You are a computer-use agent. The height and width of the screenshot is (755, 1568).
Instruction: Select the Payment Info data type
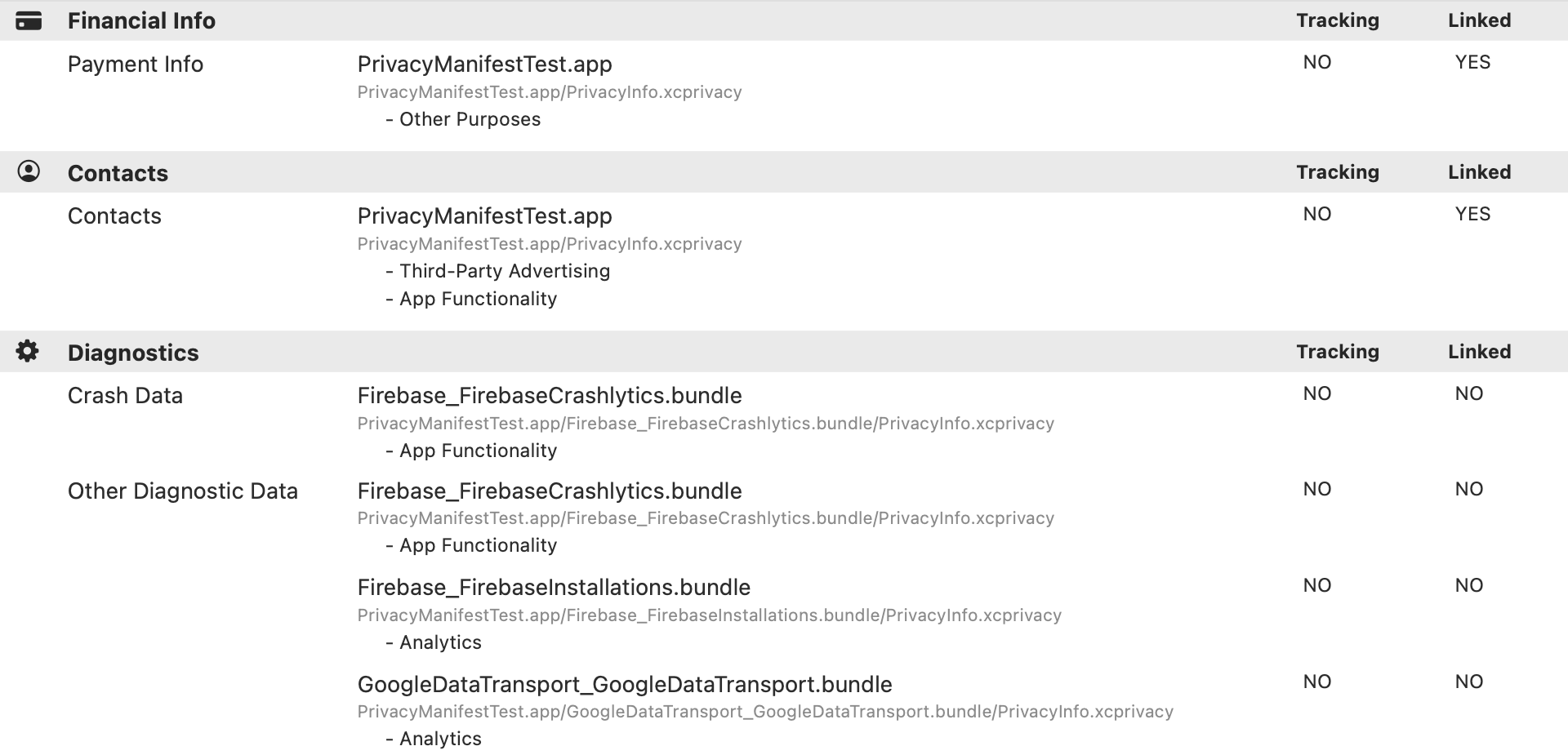[x=136, y=64]
